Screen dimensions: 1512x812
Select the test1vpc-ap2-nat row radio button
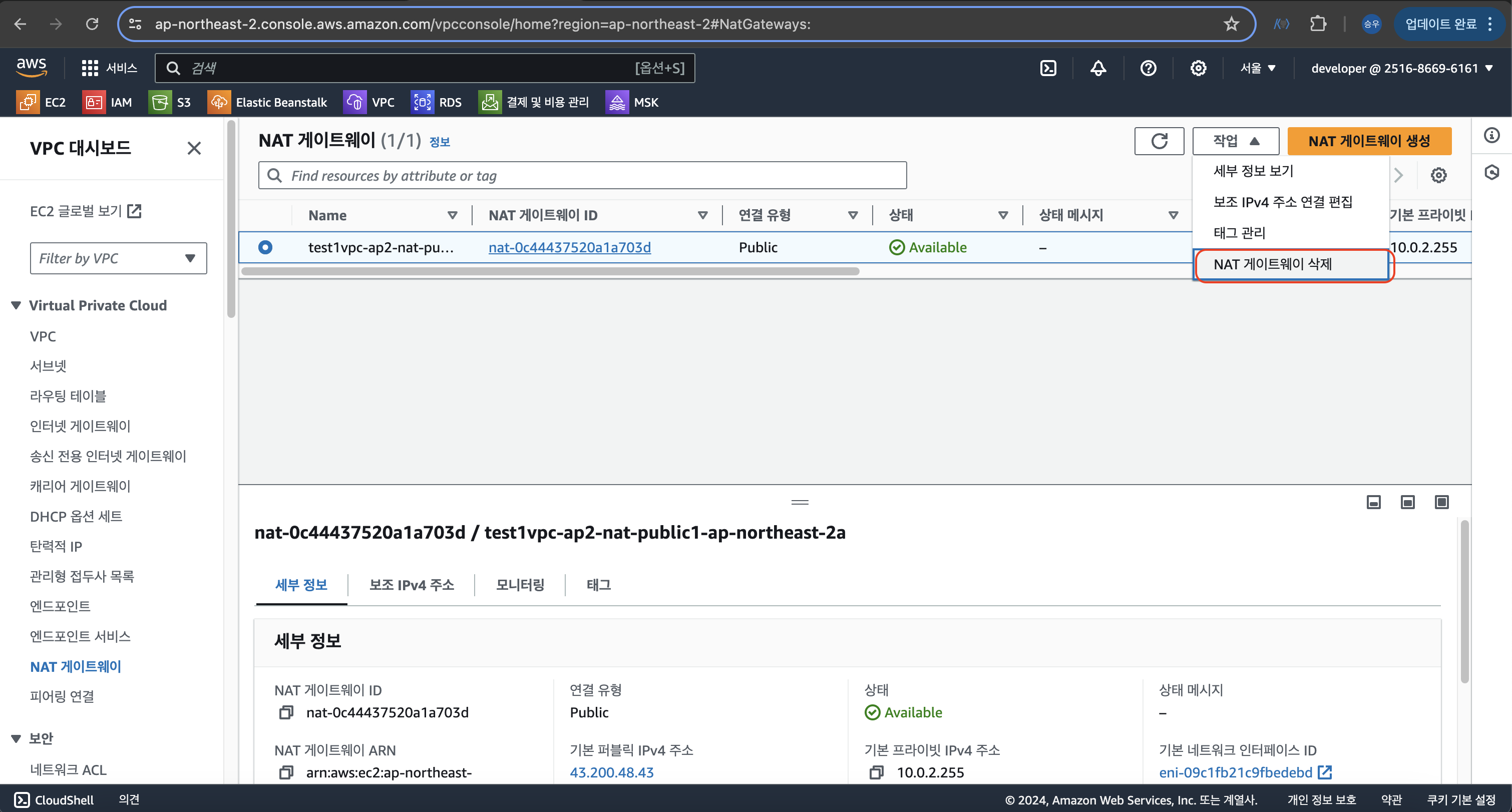(x=265, y=247)
